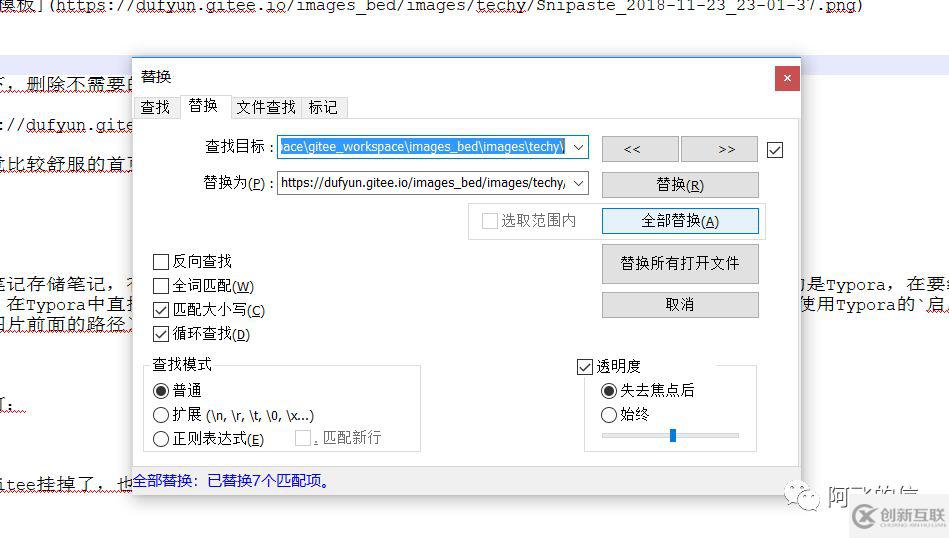Switch to the 查找 tab
The width and height of the screenshot is (949, 538).
[x=155, y=107]
